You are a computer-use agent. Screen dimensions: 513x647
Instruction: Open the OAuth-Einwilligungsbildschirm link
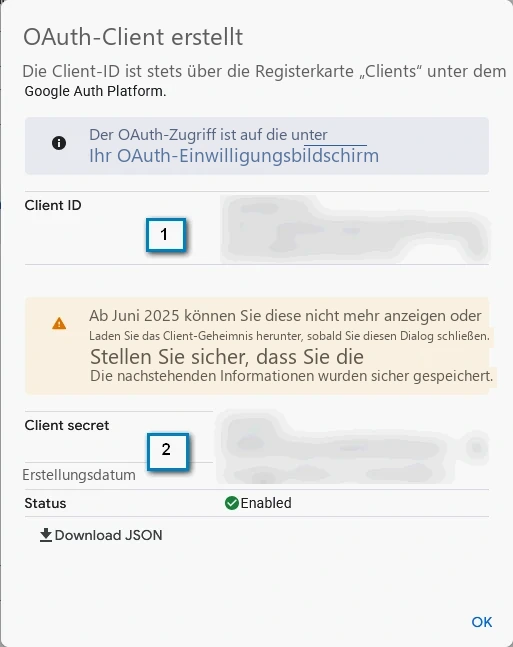[x=234, y=156]
